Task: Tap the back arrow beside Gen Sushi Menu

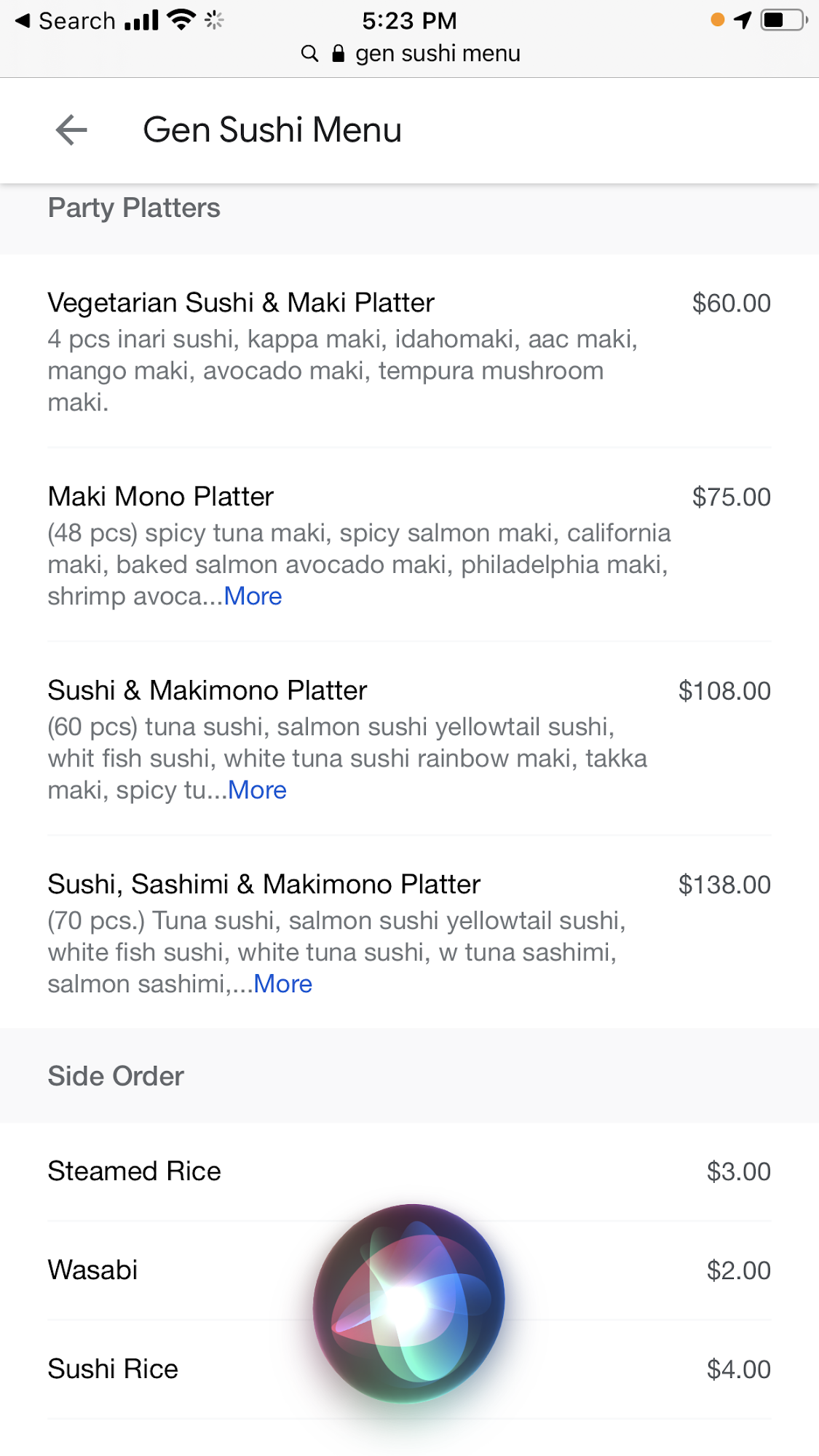Action: click(x=71, y=130)
